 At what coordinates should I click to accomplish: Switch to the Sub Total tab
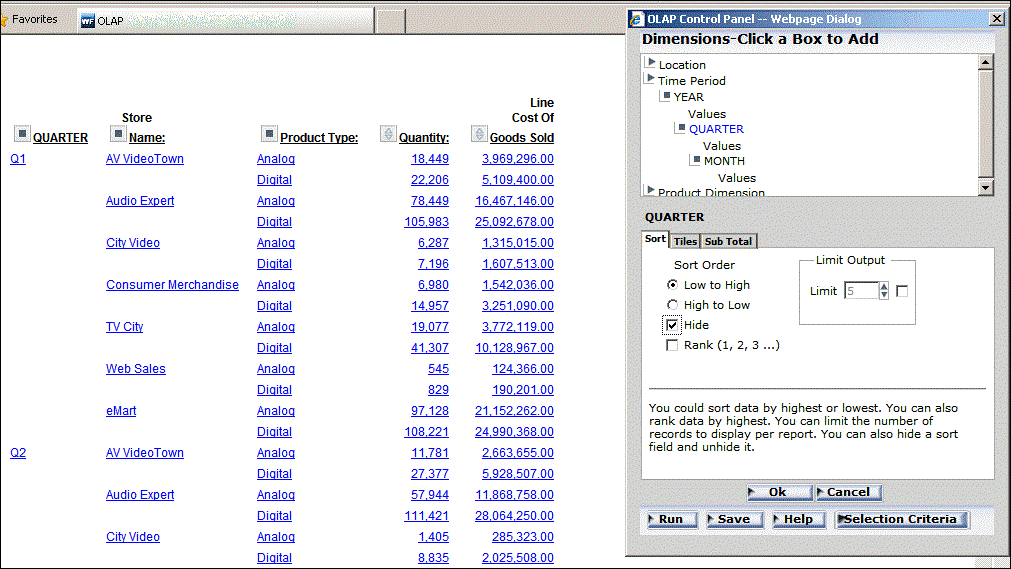(x=728, y=241)
